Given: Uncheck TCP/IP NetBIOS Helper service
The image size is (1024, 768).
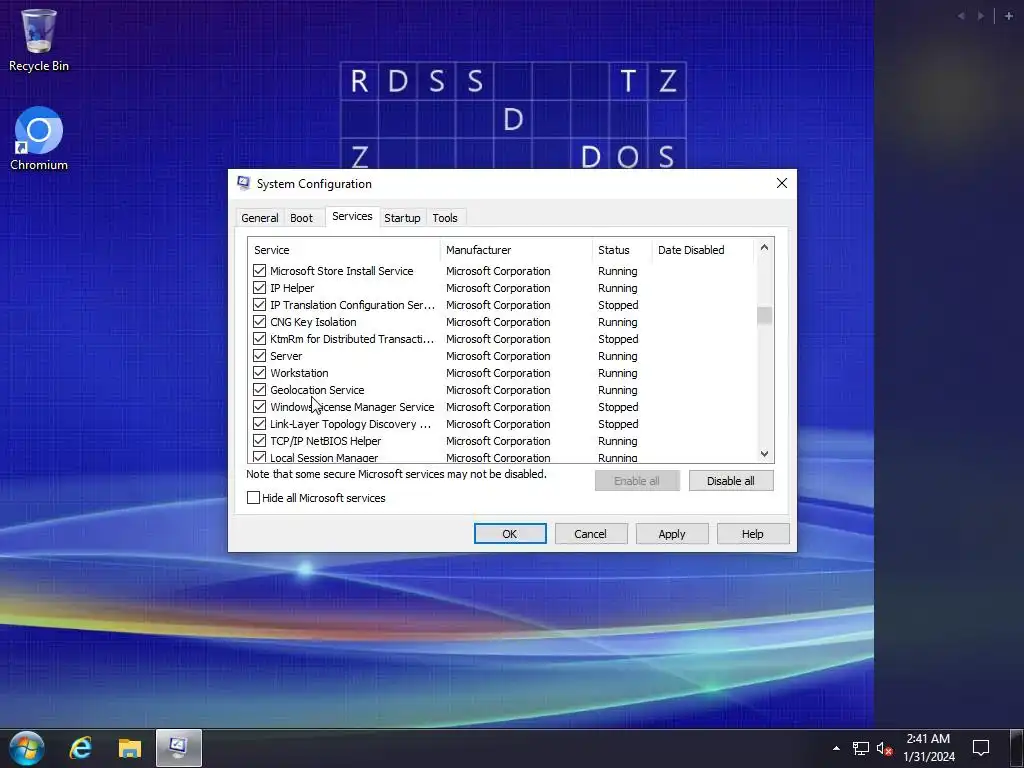Looking at the screenshot, I should click(x=259, y=440).
